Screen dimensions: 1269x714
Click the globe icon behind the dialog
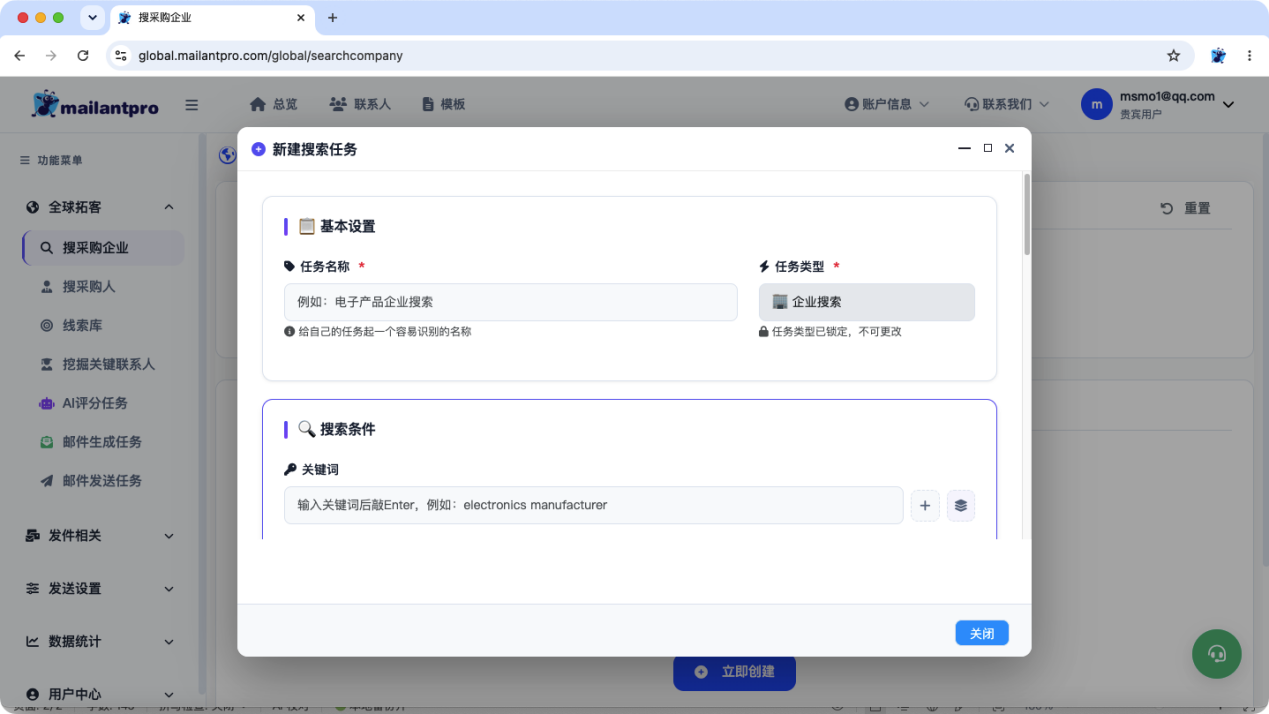pyautogui.click(x=227, y=155)
